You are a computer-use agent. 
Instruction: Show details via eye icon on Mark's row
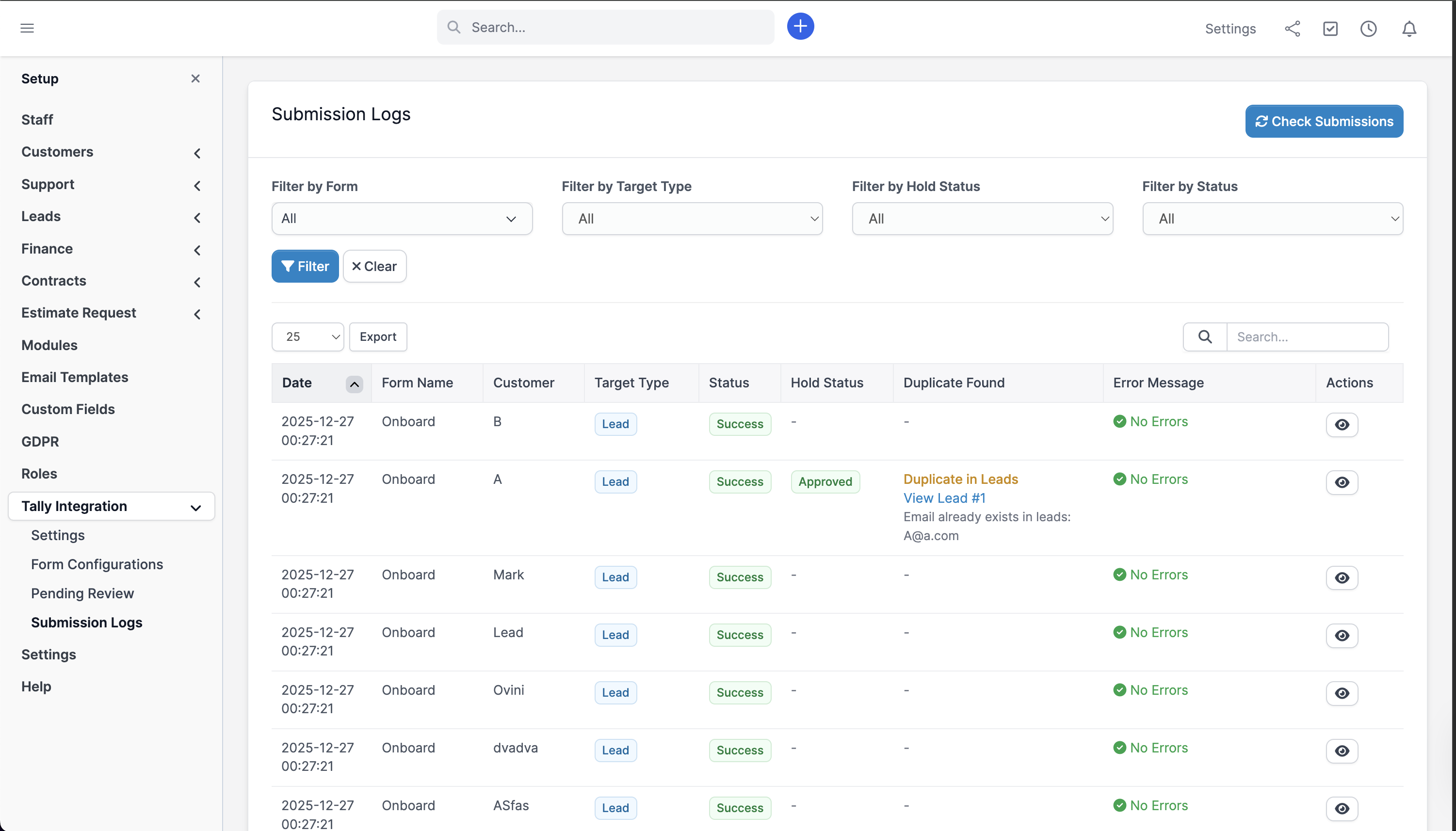(x=1343, y=577)
